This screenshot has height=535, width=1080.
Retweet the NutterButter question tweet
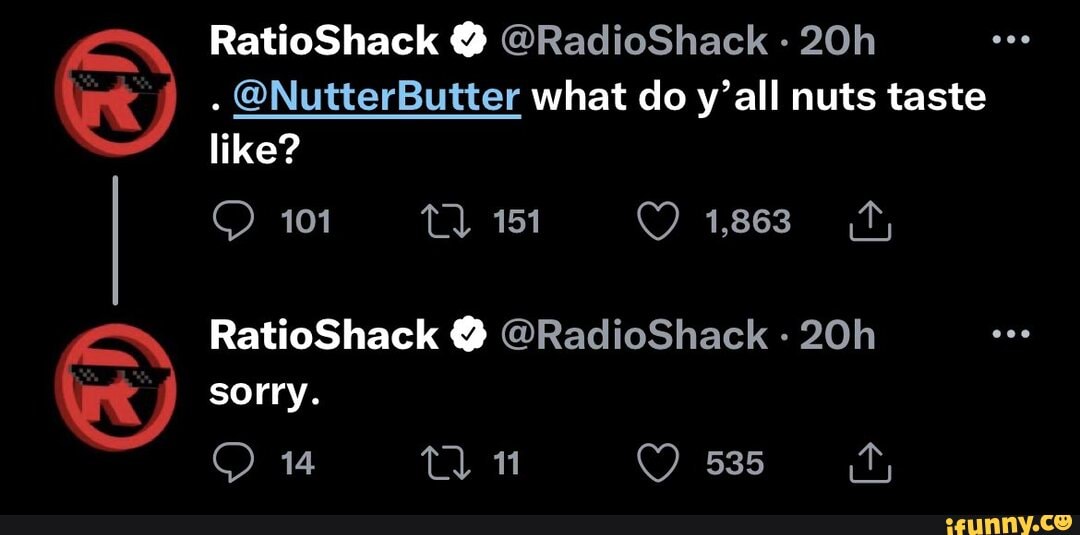(446, 222)
